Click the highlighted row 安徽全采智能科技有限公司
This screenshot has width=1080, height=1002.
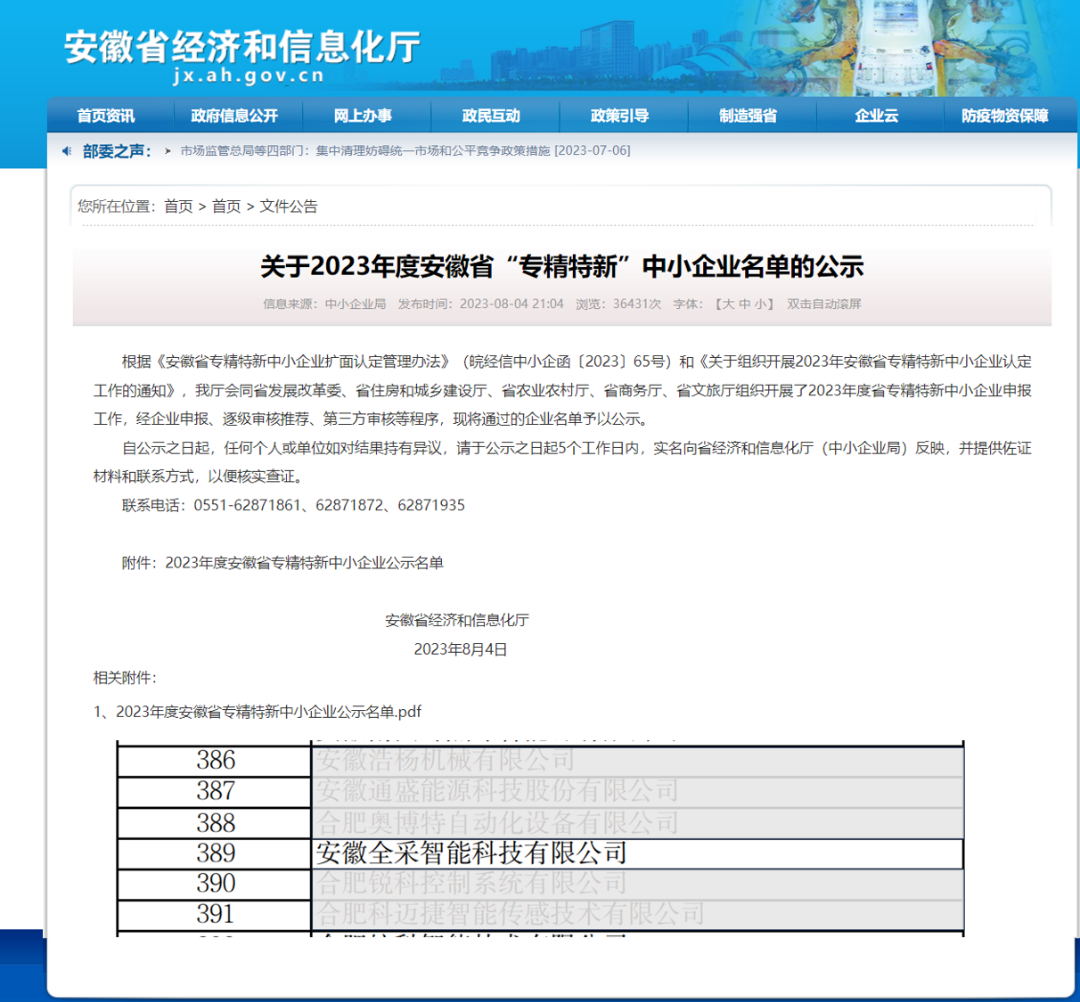point(638,854)
